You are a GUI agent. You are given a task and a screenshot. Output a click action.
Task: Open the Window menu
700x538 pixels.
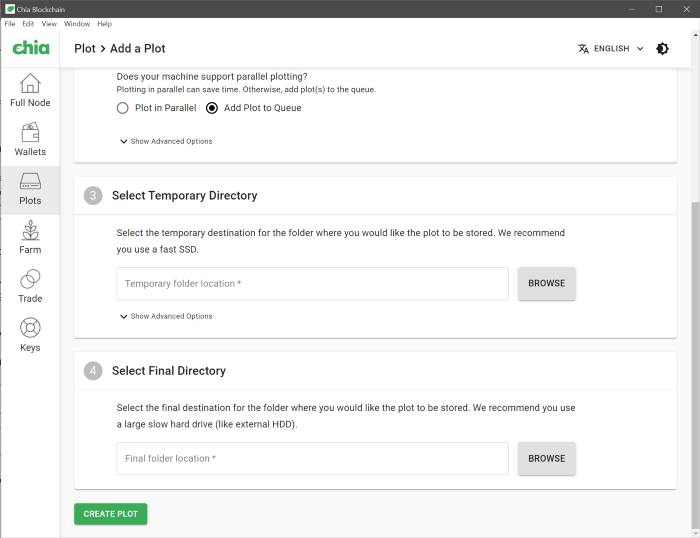coord(76,23)
